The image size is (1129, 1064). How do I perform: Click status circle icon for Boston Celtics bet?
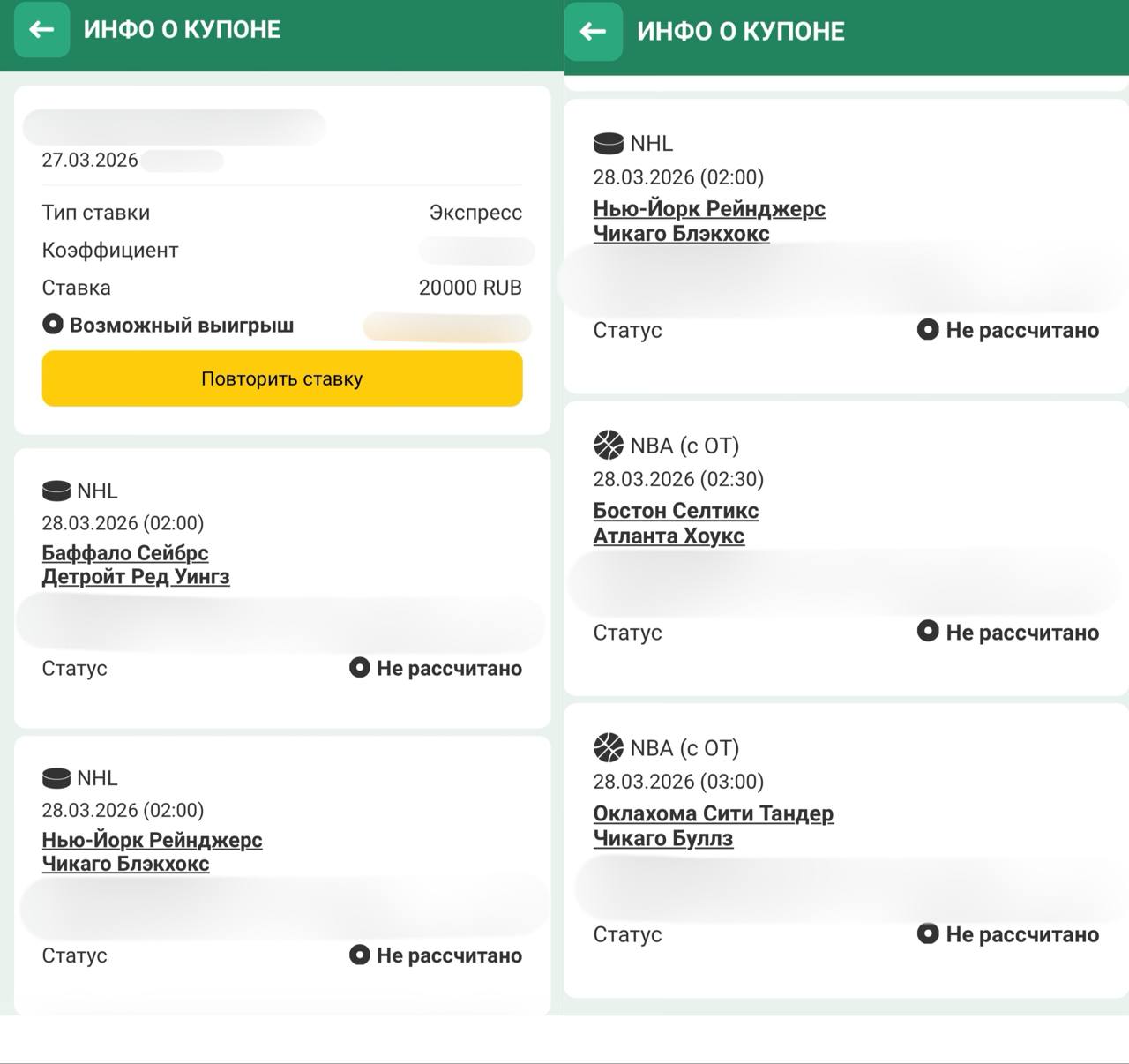point(928,632)
